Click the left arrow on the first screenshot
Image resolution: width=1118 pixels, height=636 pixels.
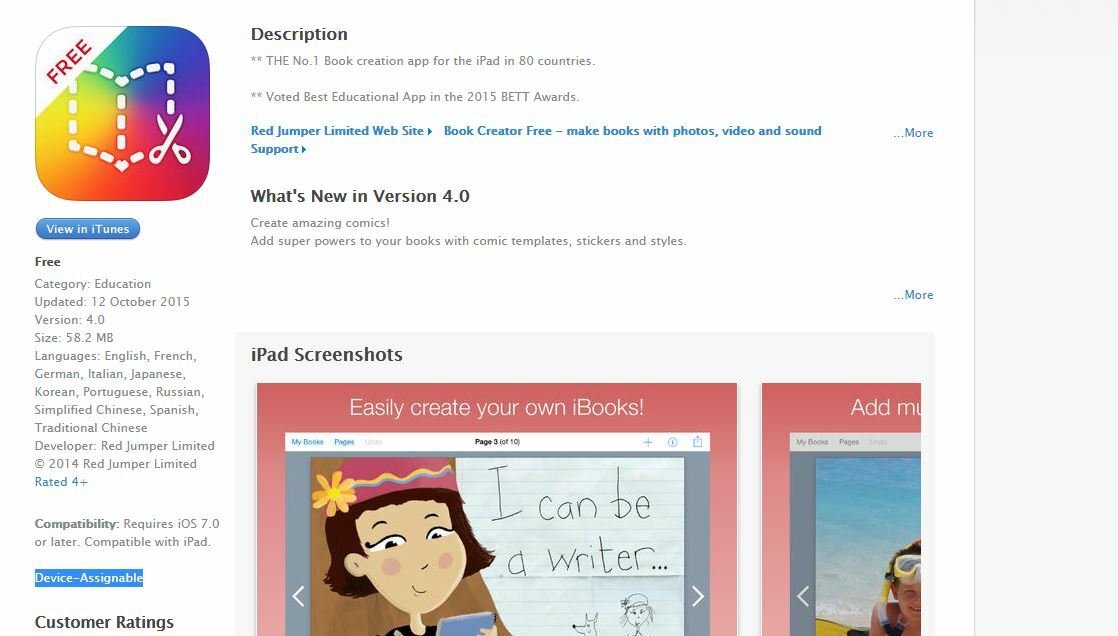pyautogui.click(x=299, y=596)
